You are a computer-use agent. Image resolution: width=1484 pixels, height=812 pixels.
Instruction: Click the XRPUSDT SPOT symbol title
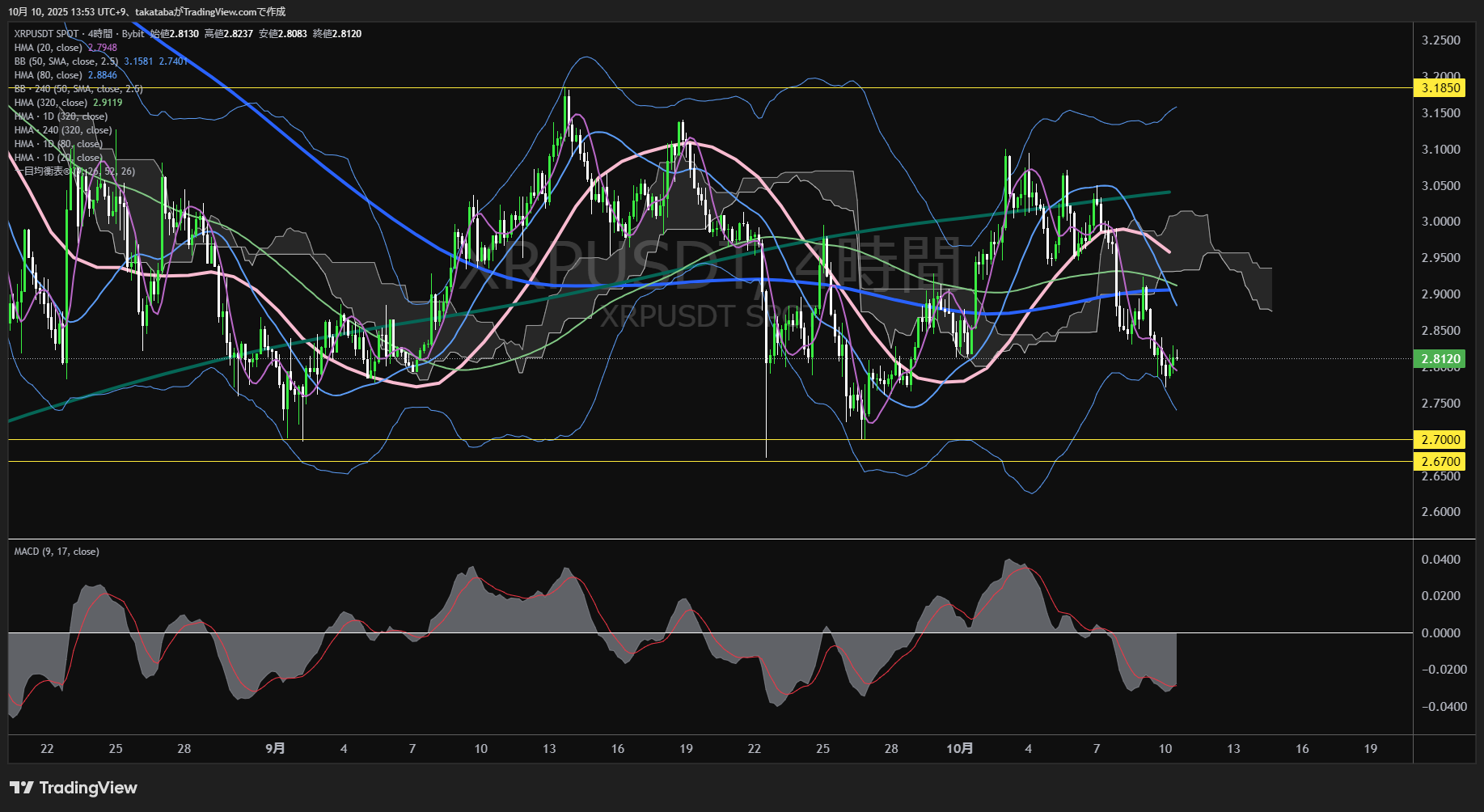(46, 34)
